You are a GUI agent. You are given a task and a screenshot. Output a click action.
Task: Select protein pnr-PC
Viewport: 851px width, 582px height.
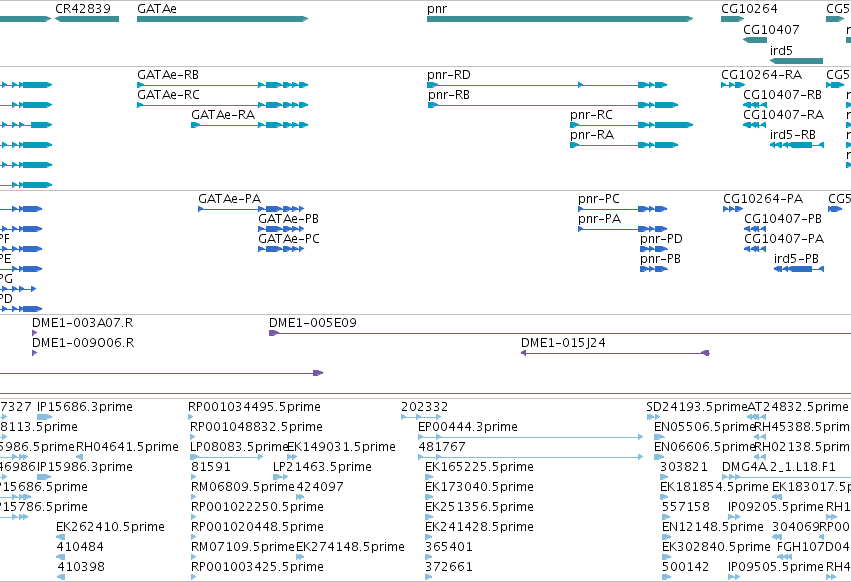[599, 199]
